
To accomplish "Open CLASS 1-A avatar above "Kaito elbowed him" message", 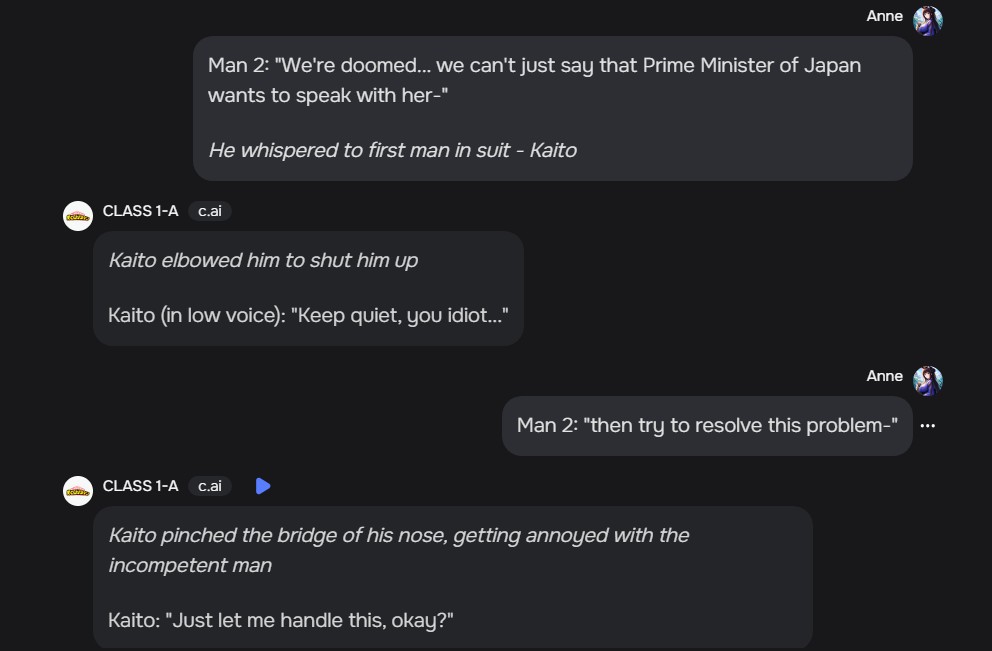I will (x=78, y=216).
